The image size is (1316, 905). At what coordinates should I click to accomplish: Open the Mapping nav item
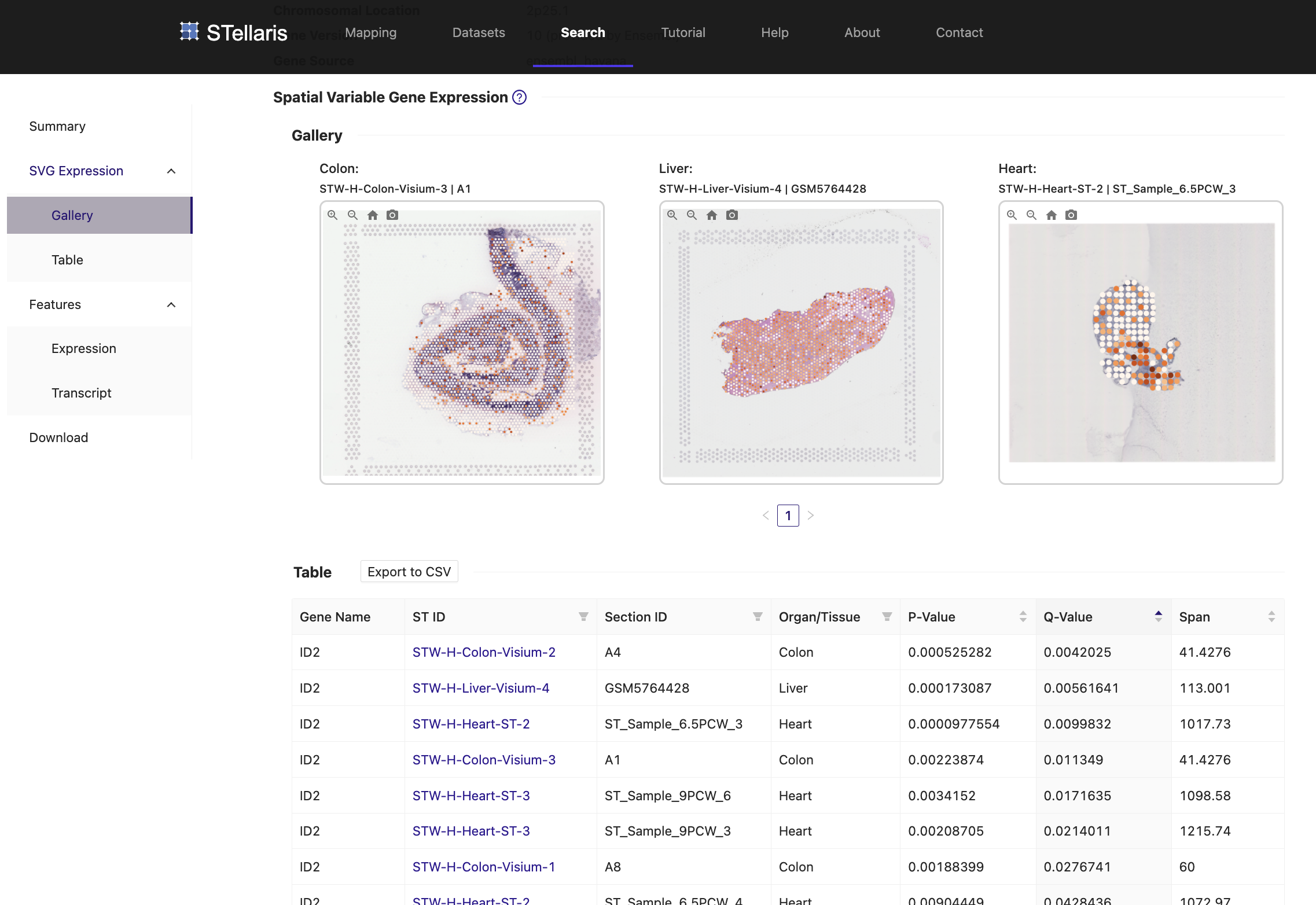click(x=371, y=32)
